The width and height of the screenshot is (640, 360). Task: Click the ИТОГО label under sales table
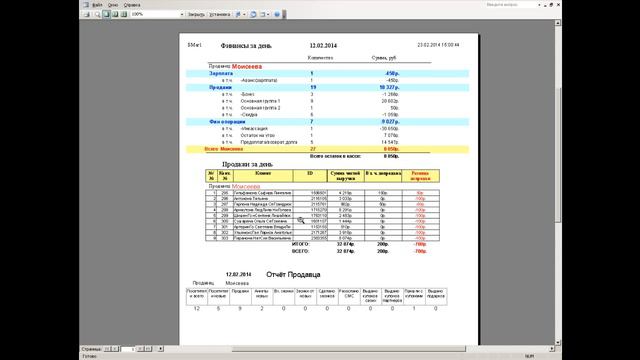(300, 244)
